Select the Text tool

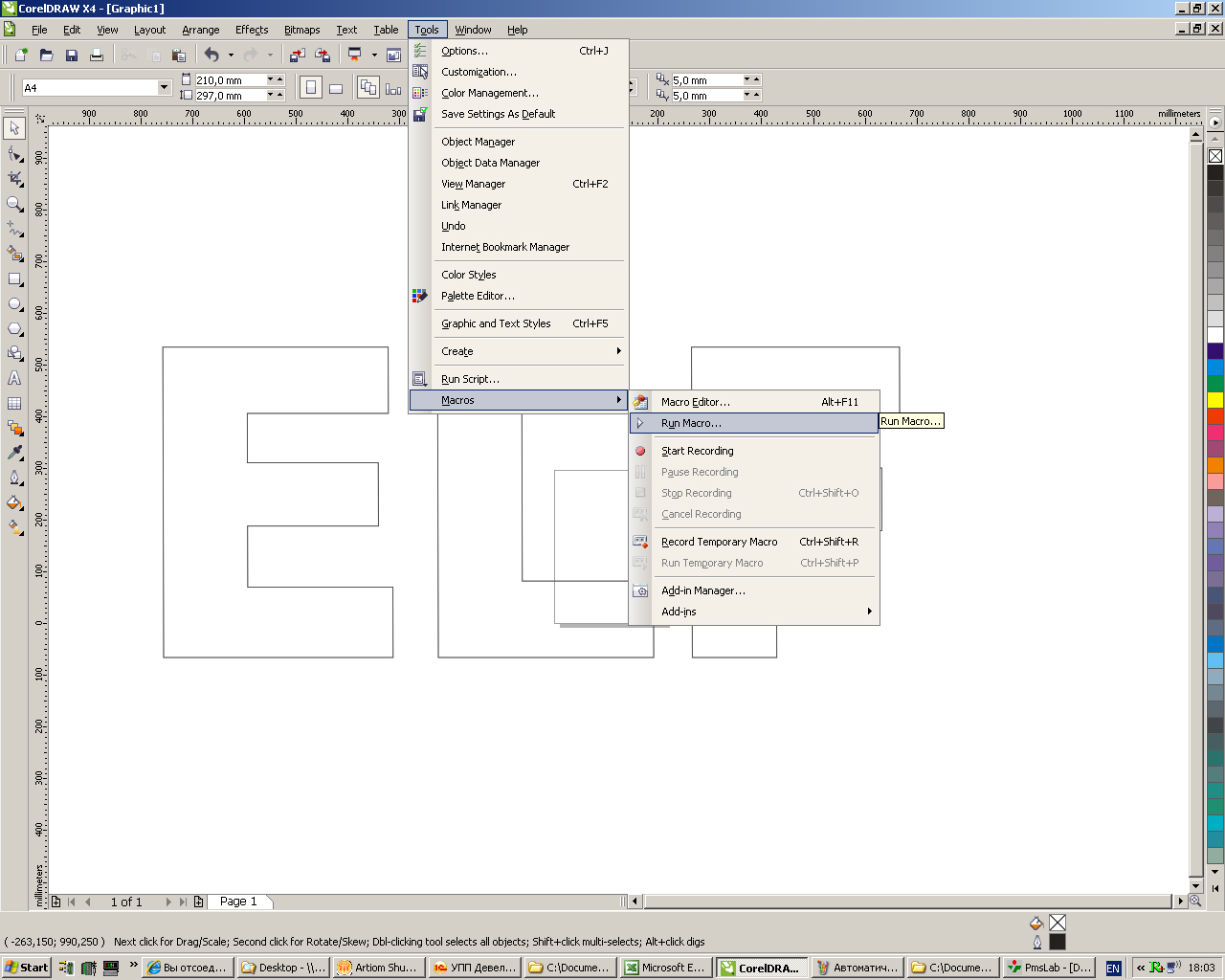pos(14,378)
